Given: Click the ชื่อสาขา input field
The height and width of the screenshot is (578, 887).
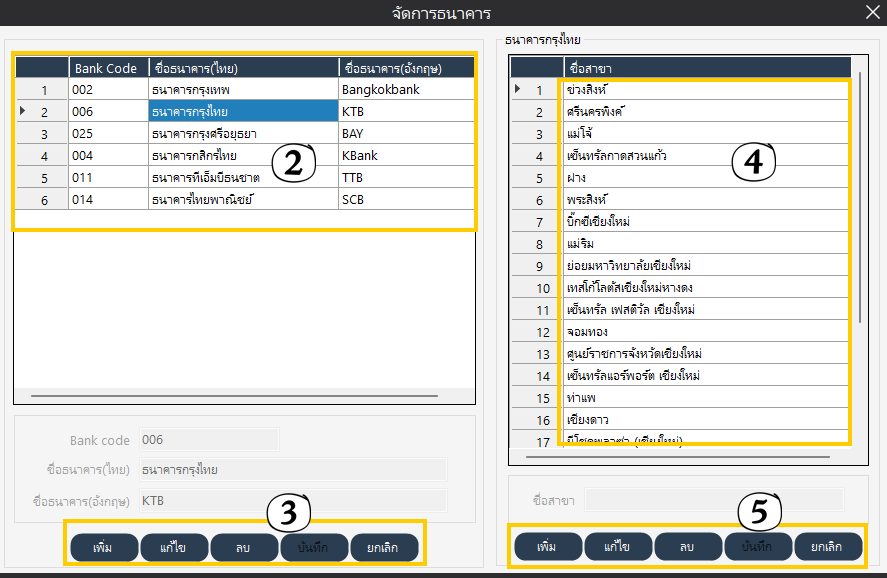Looking at the screenshot, I should pyautogui.click(x=714, y=500).
